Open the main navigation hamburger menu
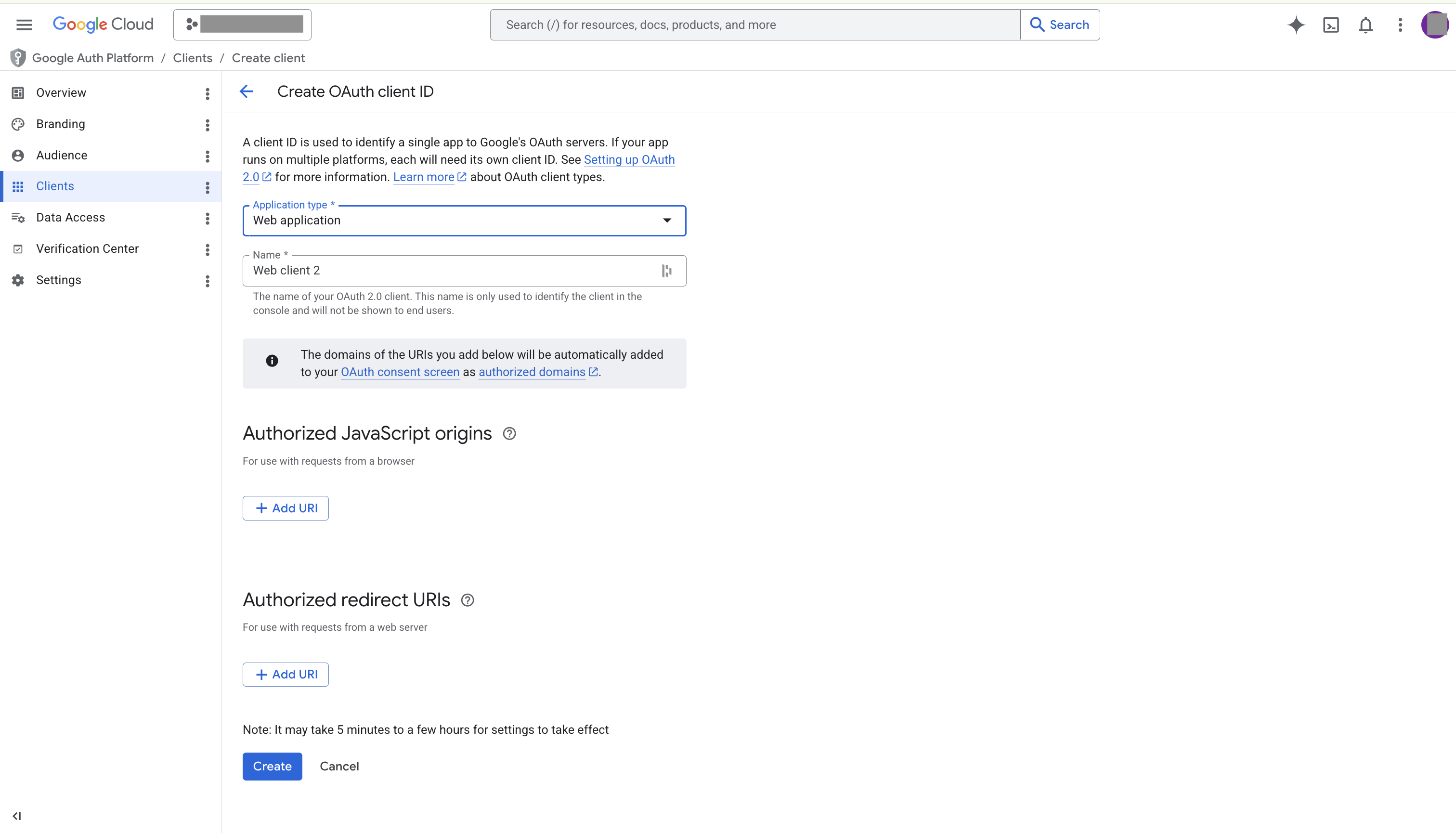This screenshot has height=833, width=1456. click(x=24, y=25)
